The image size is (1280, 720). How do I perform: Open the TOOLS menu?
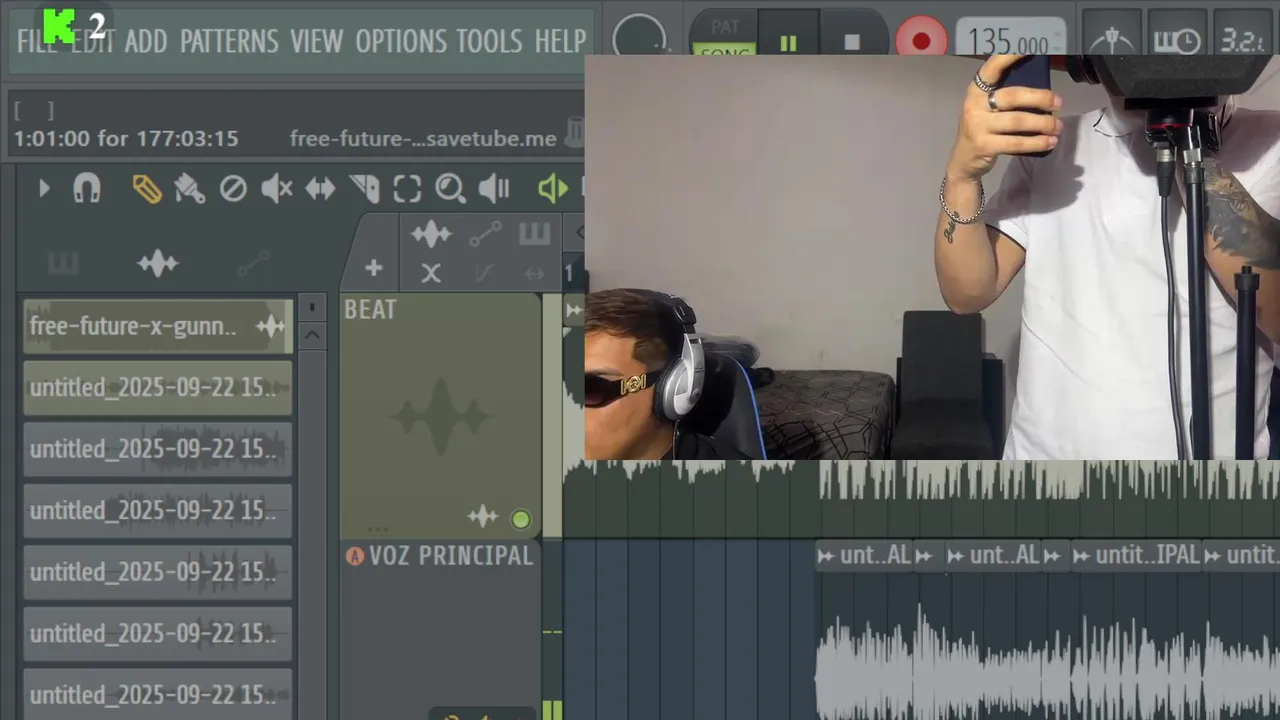point(489,41)
